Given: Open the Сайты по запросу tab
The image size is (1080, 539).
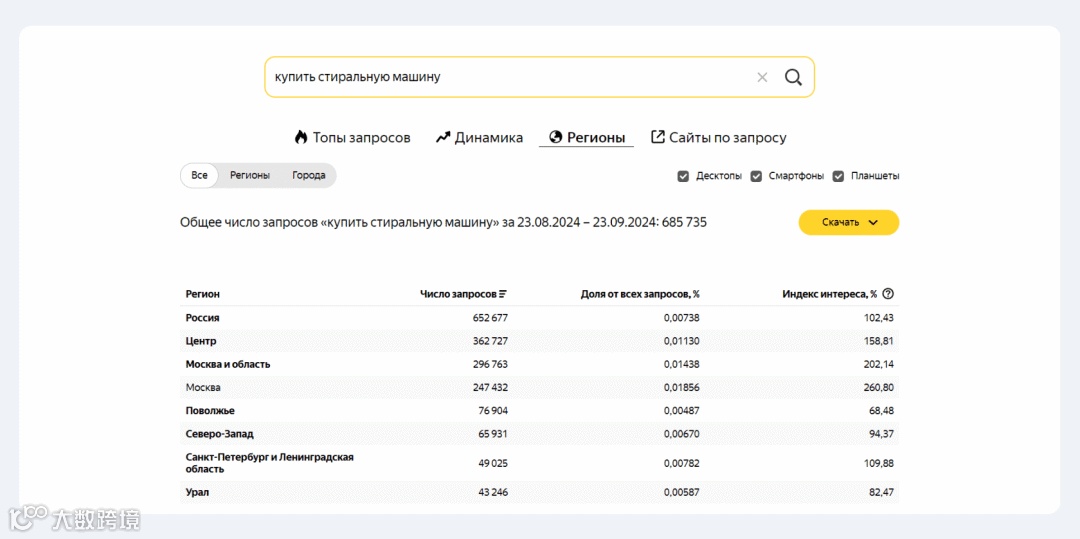Looking at the screenshot, I should pos(718,138).
